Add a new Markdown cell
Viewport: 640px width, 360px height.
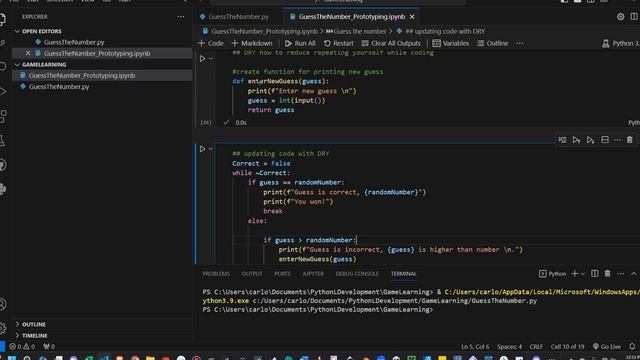[x=251, y=43]
